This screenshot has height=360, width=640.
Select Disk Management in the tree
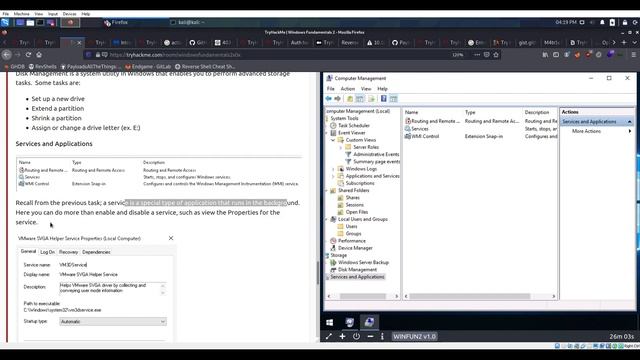point(357,269)
